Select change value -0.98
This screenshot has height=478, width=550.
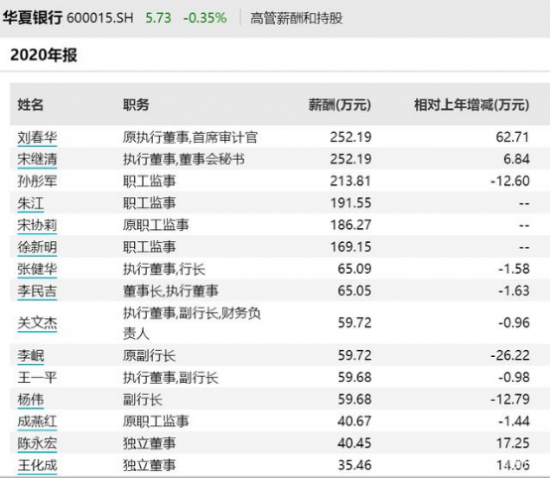pyautogui.click(x=514, y=378)
